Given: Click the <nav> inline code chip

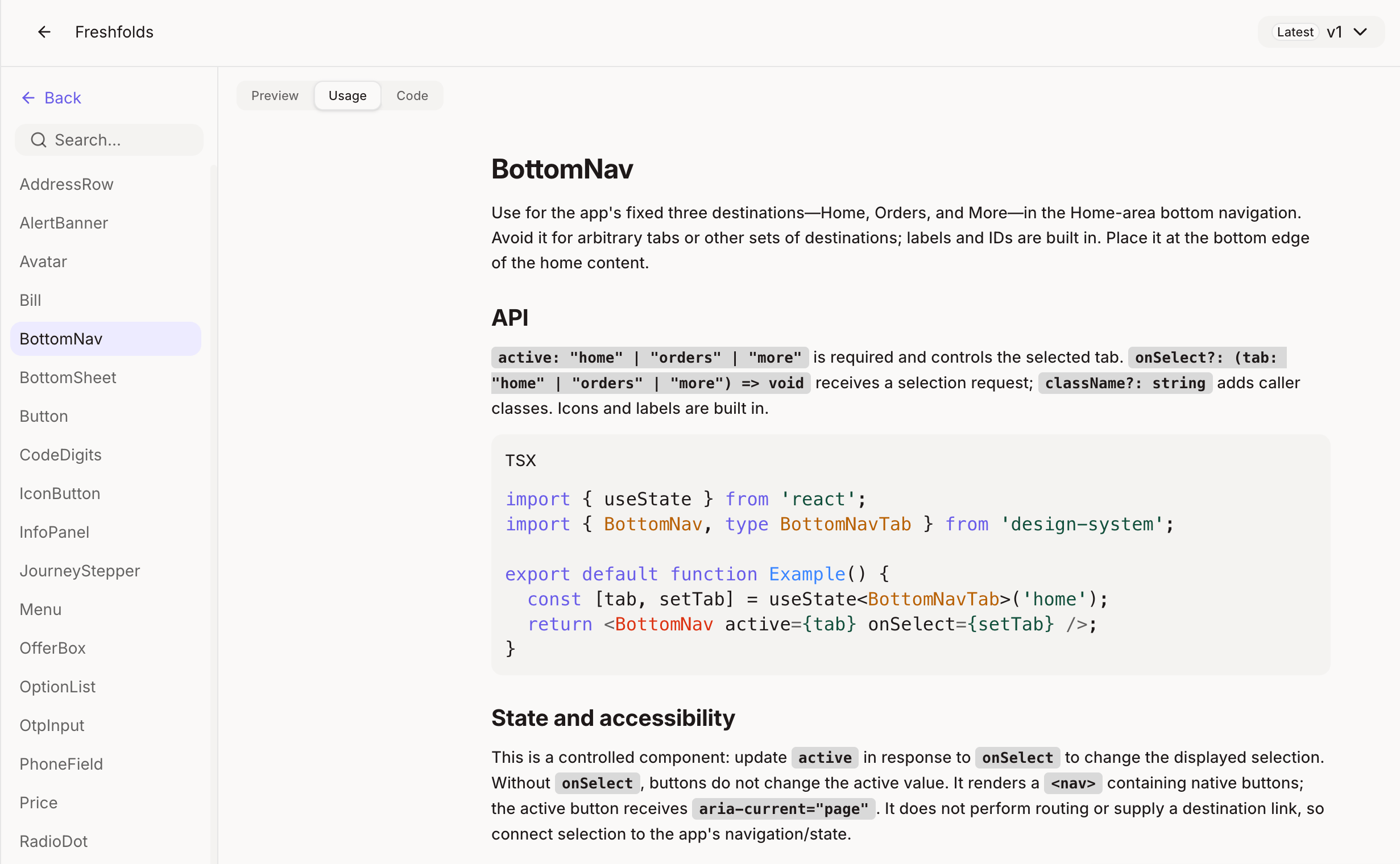Looking at the screenshot, I should pos(1073,783).
